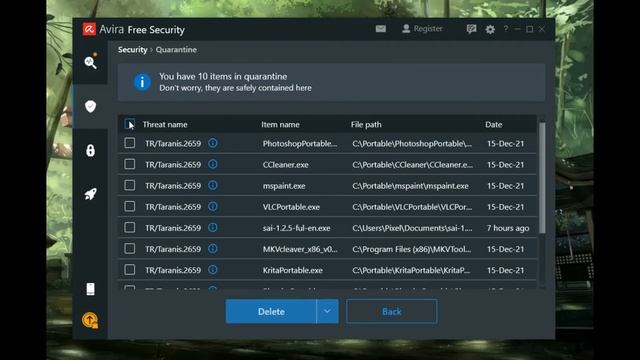Open the help question mark icon
The width and height of the screenshot is (640, 360).
(x=506, y=29)
